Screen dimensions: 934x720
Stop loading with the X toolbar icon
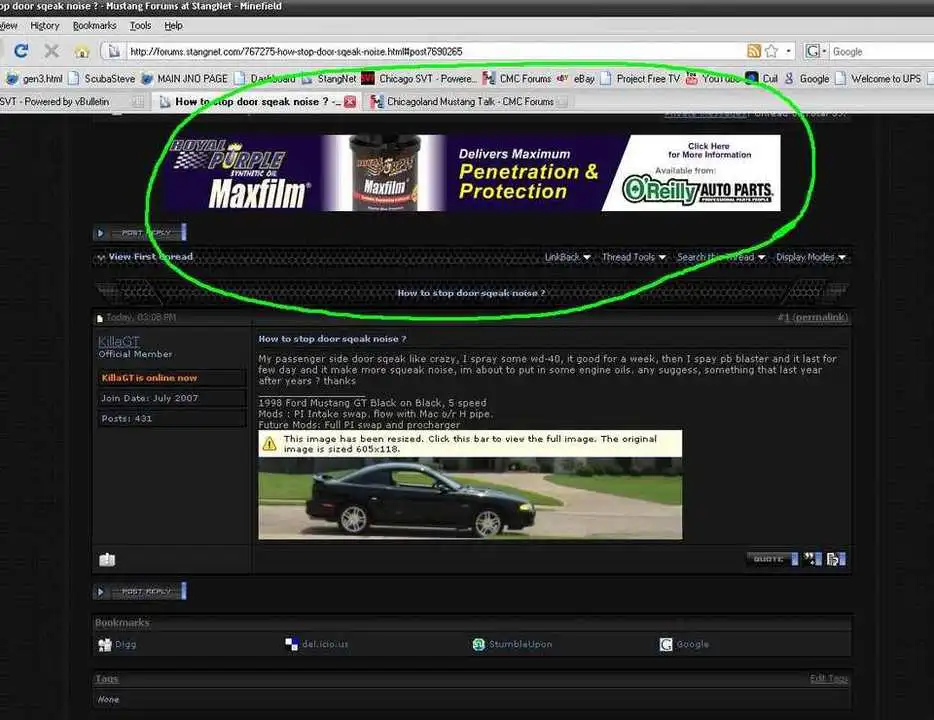[52, 51]
